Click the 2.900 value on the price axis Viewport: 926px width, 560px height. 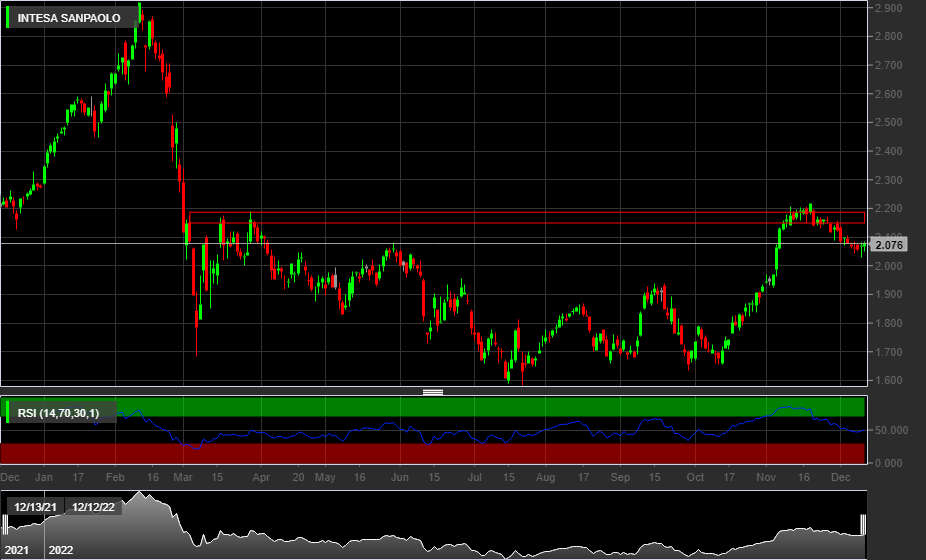pos(888,8)
